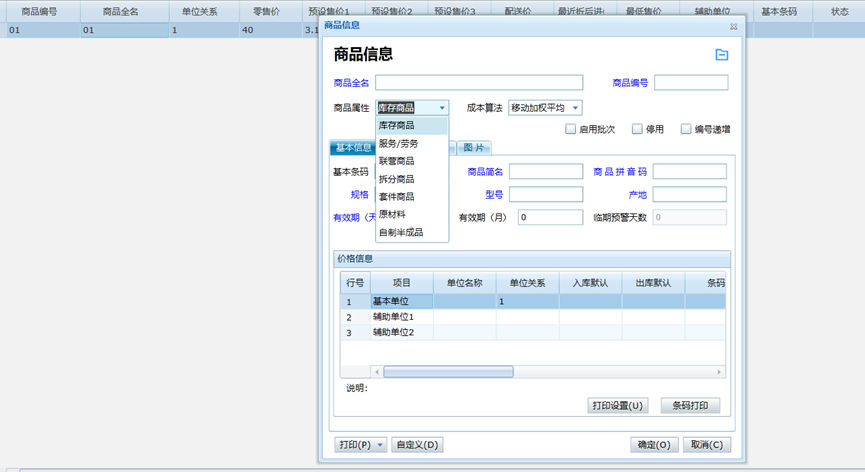Confirm with the 确定(O) button
Image resolution: width=865 pixels, height=472 pixels.
(654, 444)
